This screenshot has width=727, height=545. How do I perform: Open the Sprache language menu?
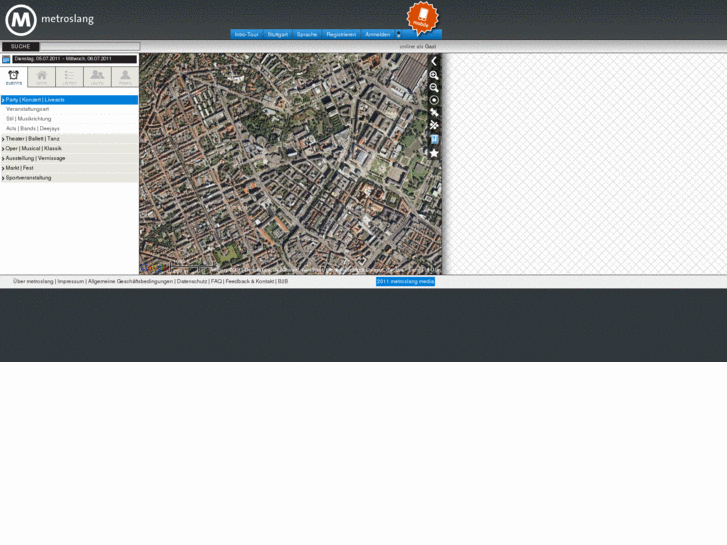(x=307, y=34)
